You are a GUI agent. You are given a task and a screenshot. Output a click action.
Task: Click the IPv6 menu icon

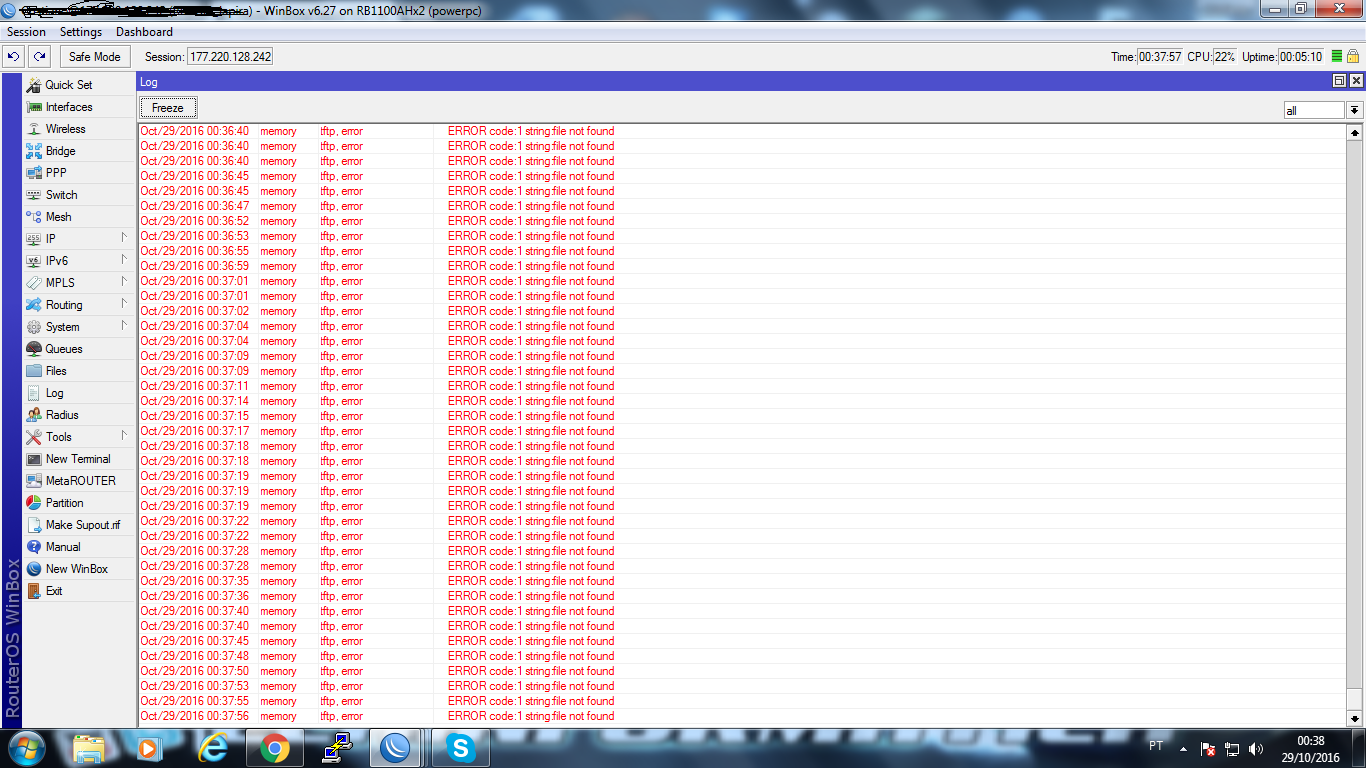pyautogui.click(x=34, y=261)
